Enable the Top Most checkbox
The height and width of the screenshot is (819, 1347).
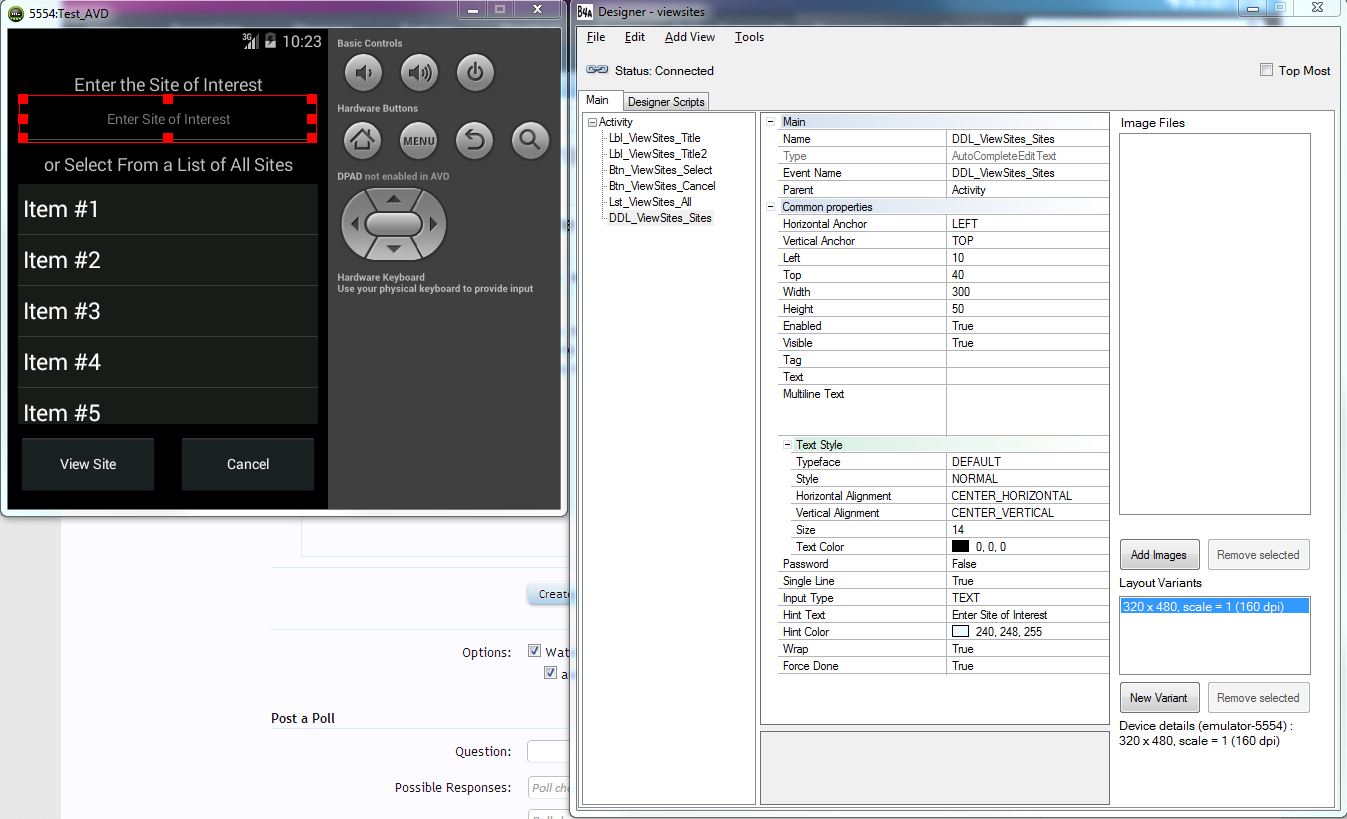click(x=1266, y=70)
